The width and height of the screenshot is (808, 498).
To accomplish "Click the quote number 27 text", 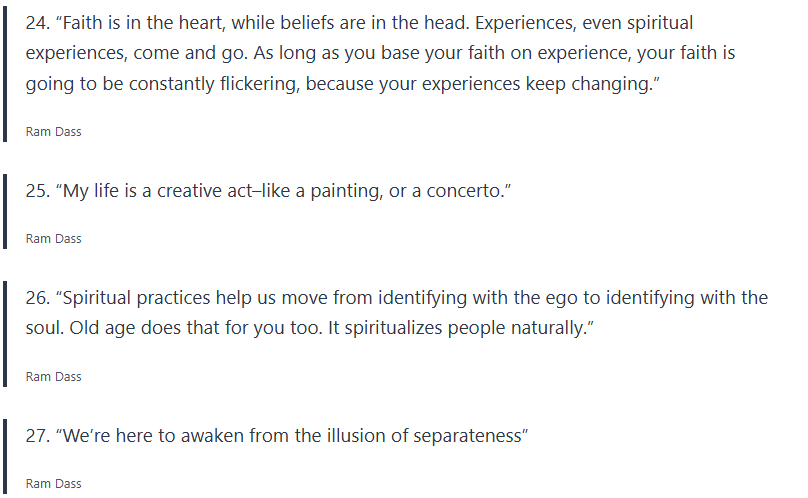I will click(39, 436).
